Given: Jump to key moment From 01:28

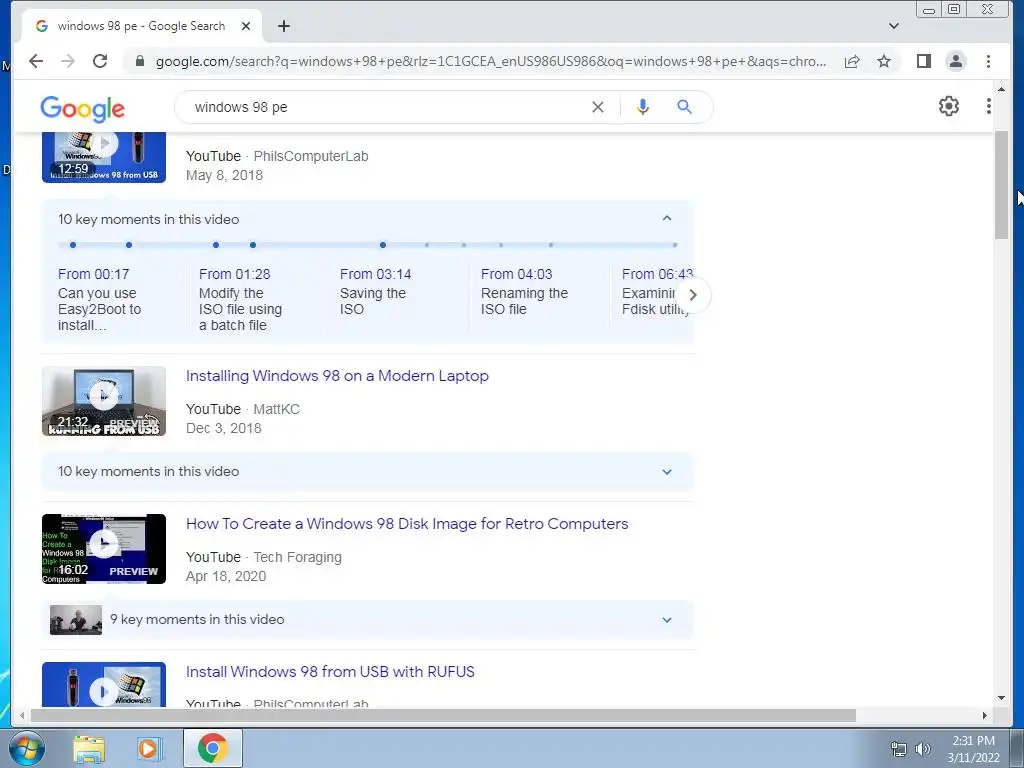Looking at the screenshot, I should pyautogui.click(x=234, y=274).
